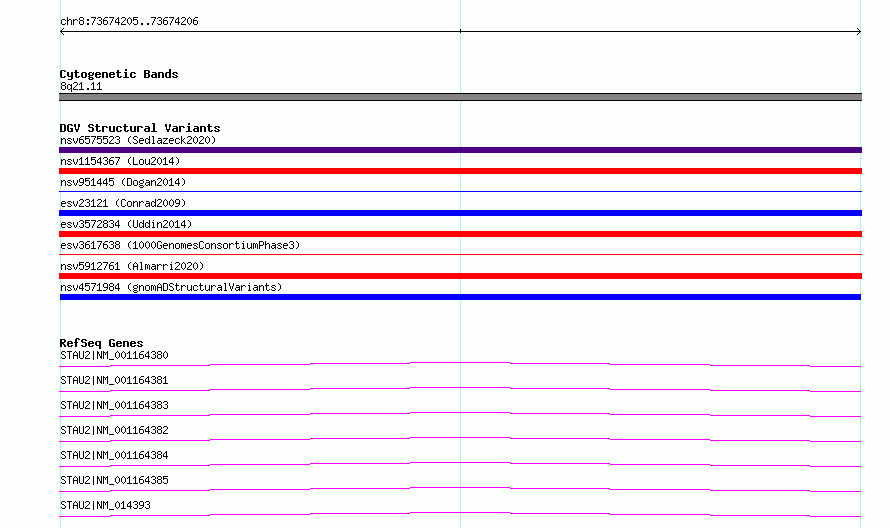This screenshot has width=890, height=528.
Task: Click the magenta STAU2 NM_001164383 gene line
Action: click(x=460, y=414)
